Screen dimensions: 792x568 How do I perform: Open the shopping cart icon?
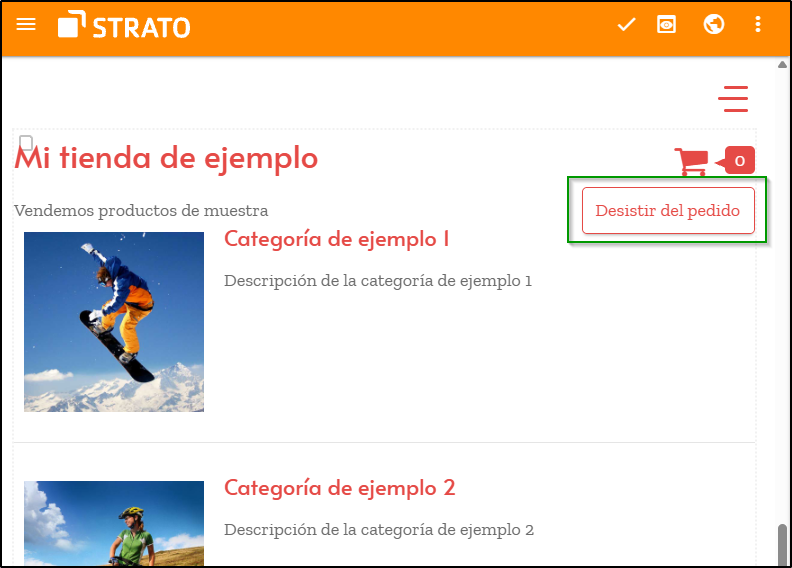690,162
